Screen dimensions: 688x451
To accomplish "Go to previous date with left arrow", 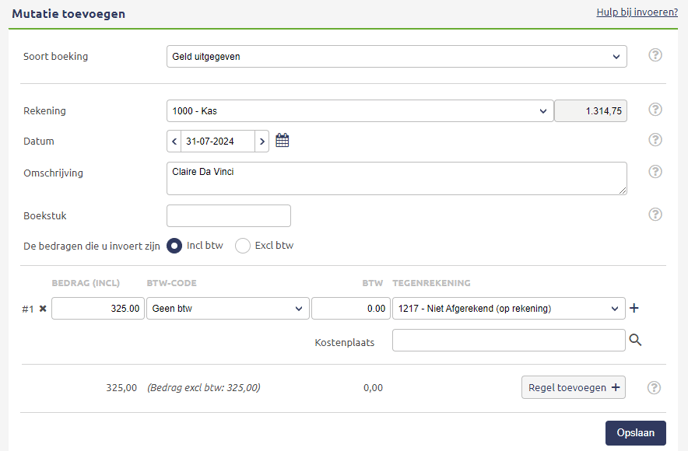I will pos(174,141).
